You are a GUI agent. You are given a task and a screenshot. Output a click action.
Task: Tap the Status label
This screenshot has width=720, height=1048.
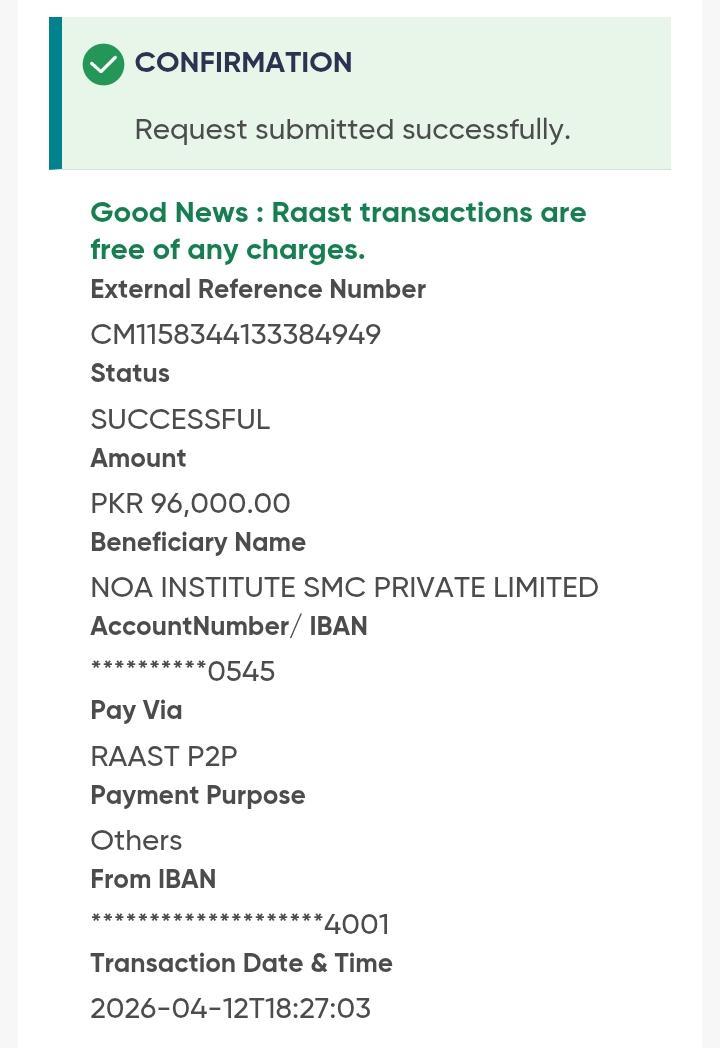pos(130,374)
